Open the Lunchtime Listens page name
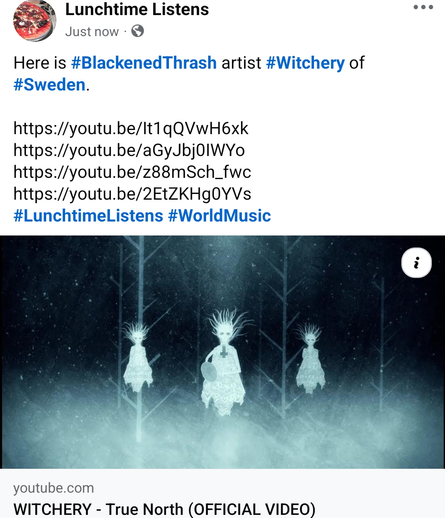Screen dimensions: 445x518 pos(137,9)
